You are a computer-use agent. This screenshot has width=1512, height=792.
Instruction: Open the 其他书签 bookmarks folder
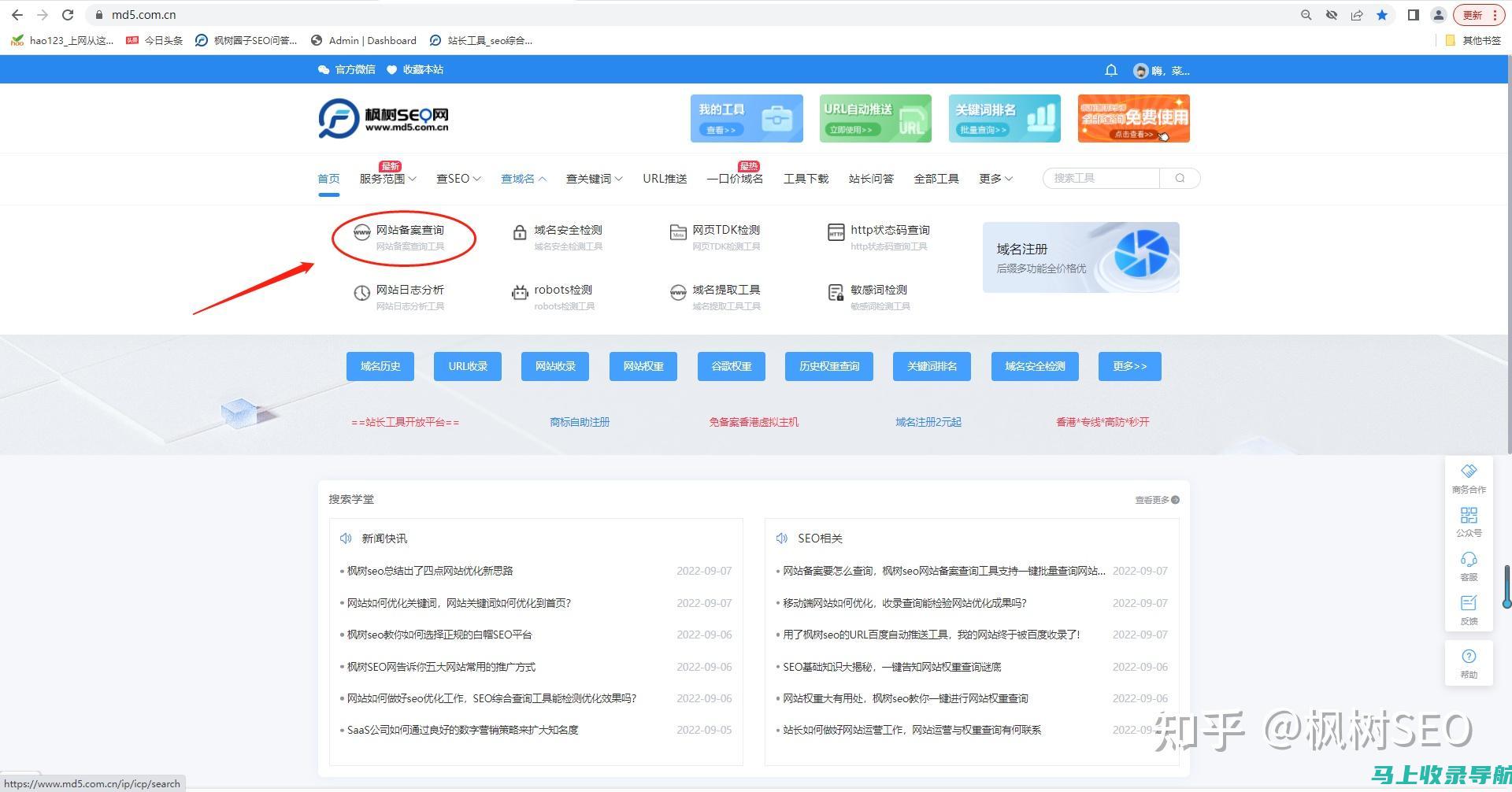click(1473, 40)
